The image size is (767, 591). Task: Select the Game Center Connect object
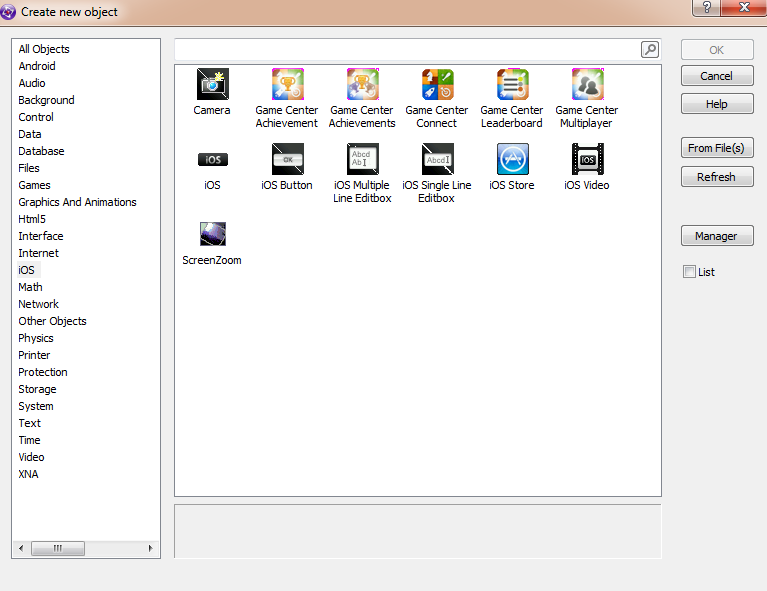click(437, 98)
